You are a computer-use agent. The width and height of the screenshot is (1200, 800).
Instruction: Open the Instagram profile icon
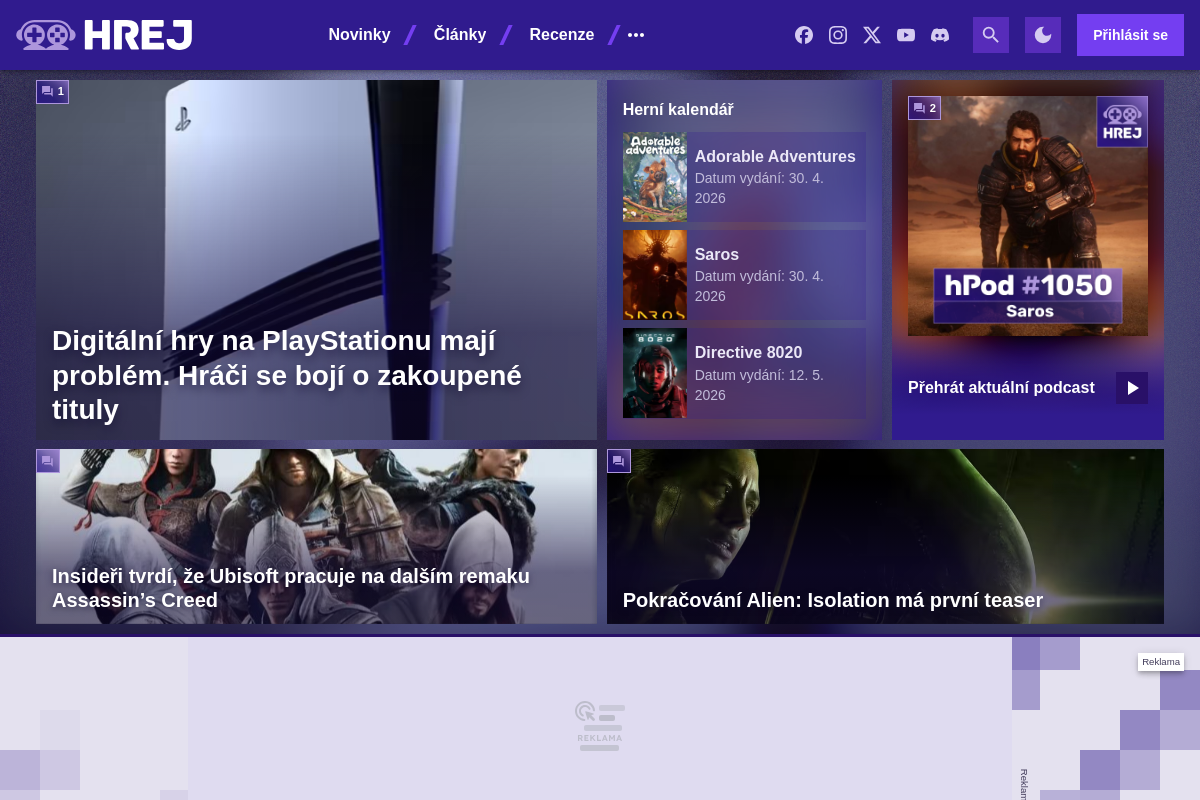click(838, 35)
